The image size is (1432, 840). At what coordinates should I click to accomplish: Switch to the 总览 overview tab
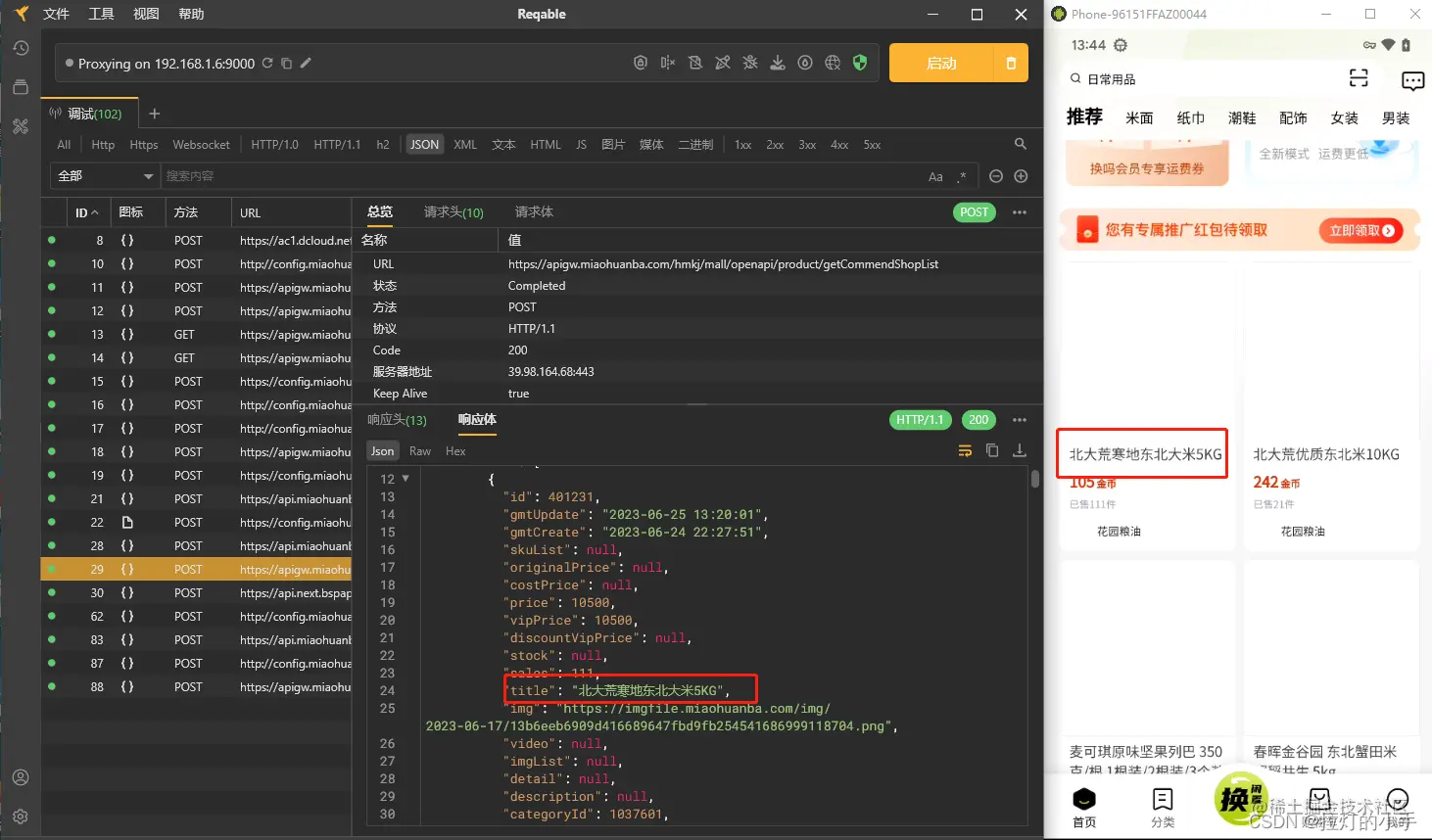pyautogui.click(x=380, y=211)
